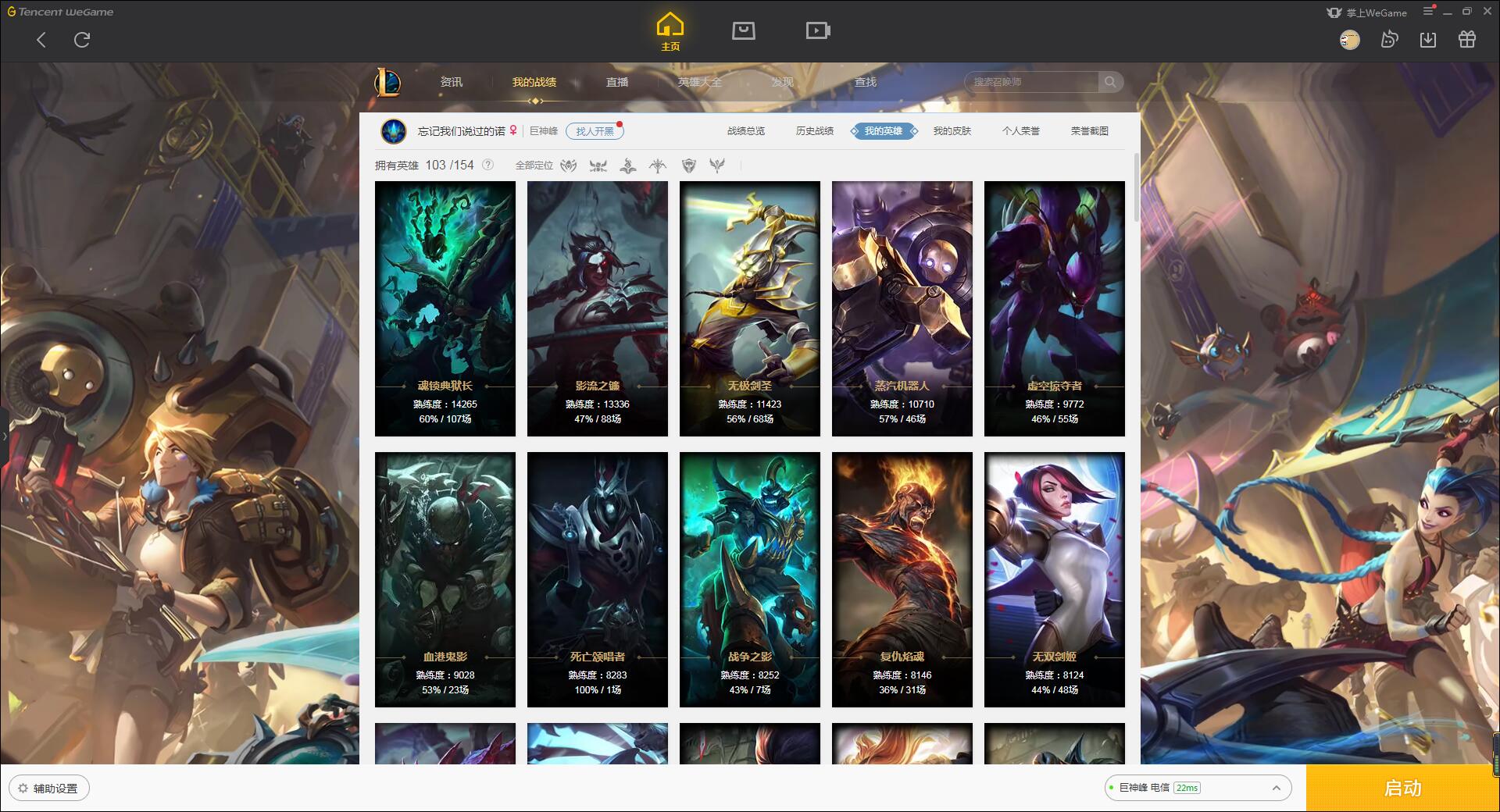This screenshot has width=1500, height=812.
Task: Click the Tencent WeGame title logo
Action: click(60, 12)
